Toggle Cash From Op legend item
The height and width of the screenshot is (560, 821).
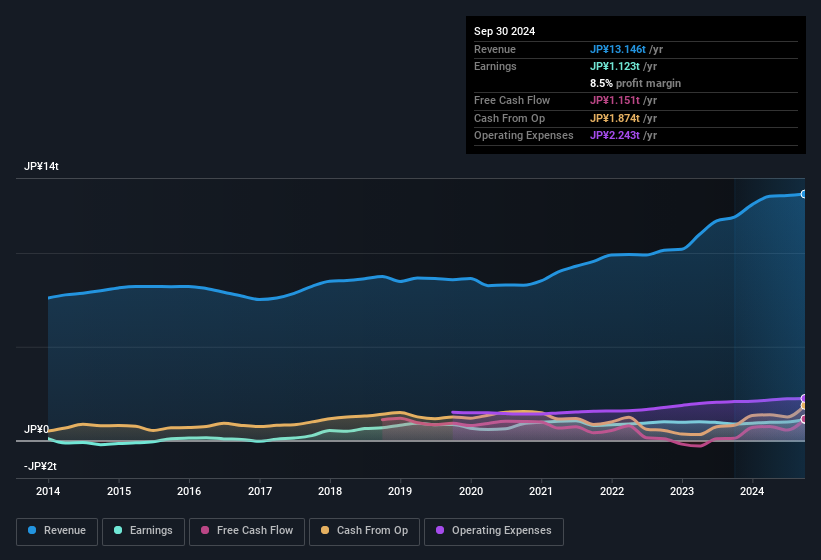pyautogui.click(x=364, y=531)
